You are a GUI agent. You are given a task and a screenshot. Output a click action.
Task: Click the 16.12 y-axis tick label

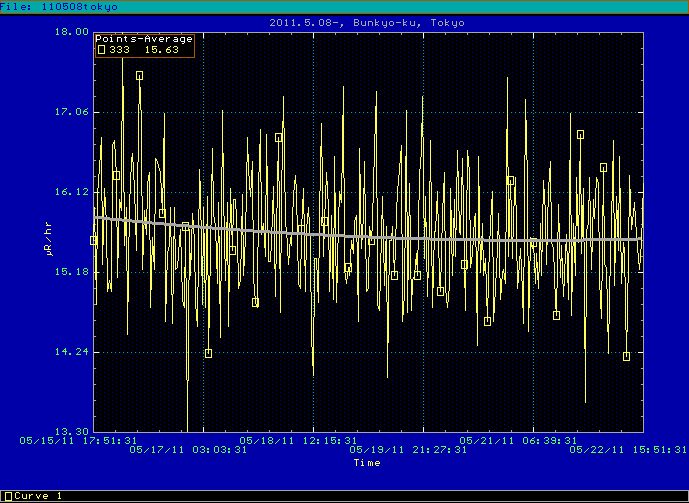point(71,192)
